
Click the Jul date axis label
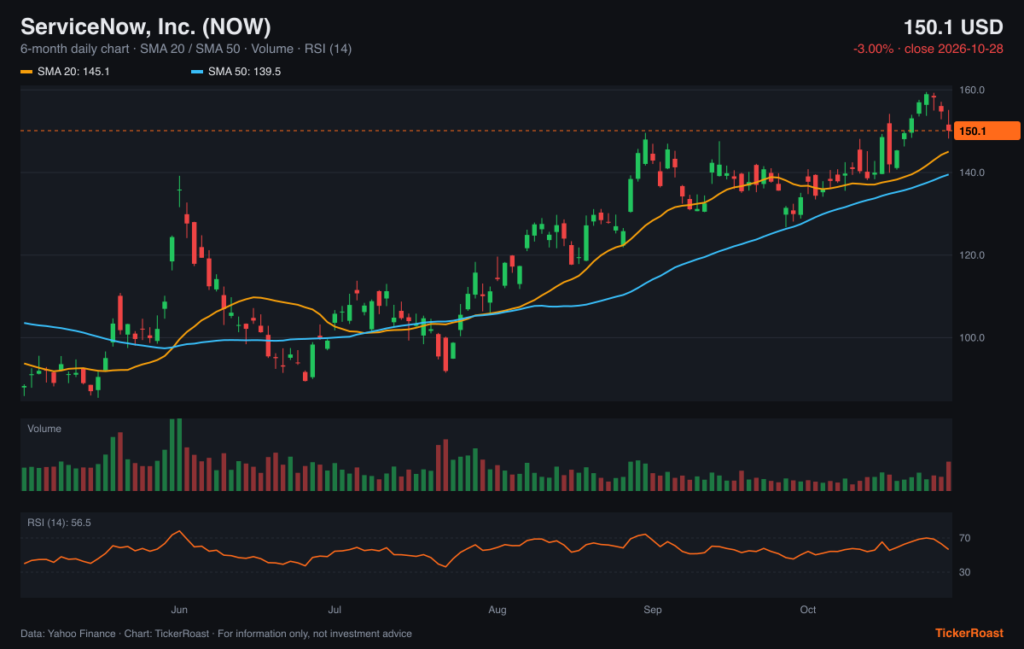[334, 610]
